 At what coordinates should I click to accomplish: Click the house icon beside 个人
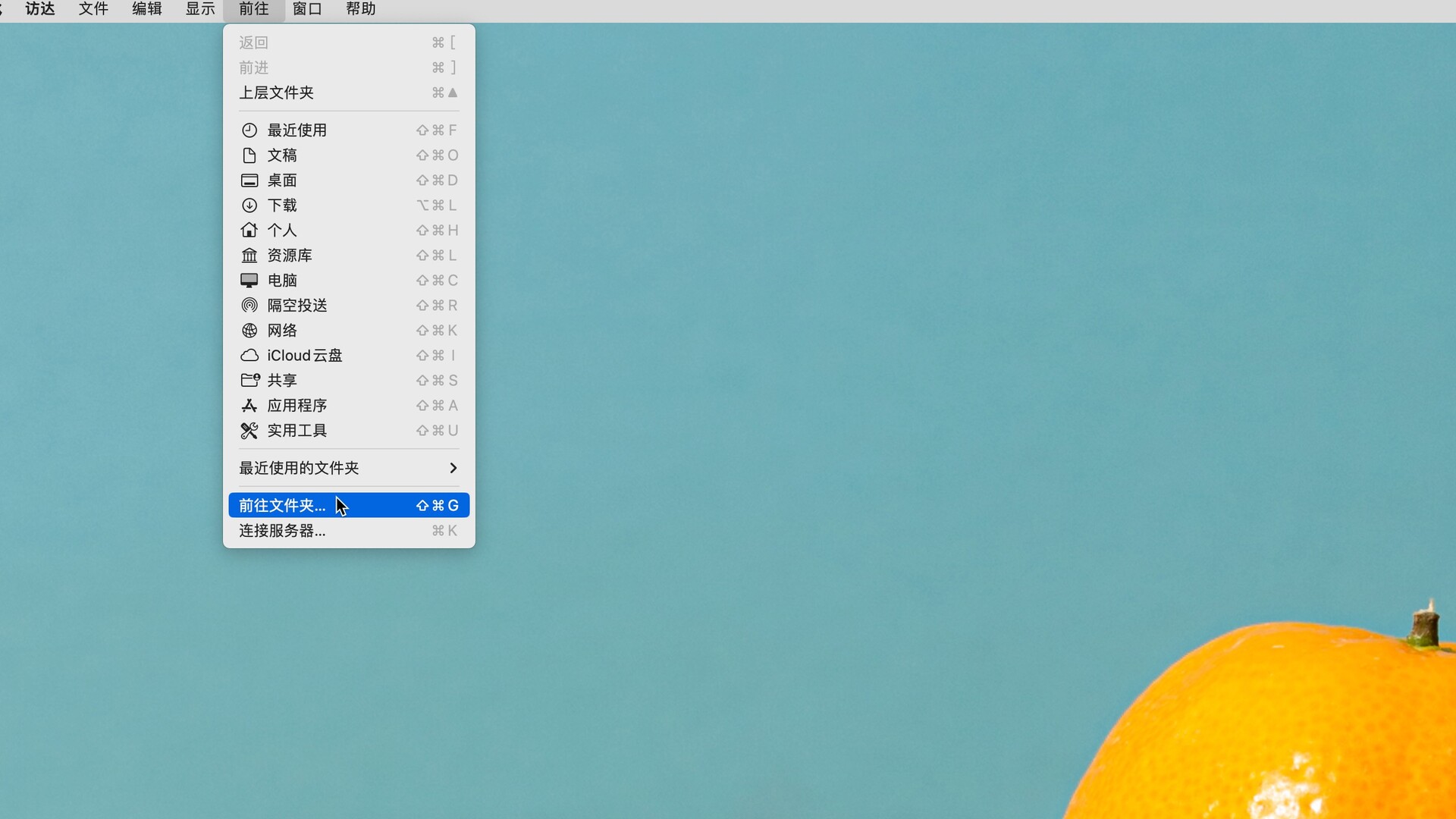249,230
